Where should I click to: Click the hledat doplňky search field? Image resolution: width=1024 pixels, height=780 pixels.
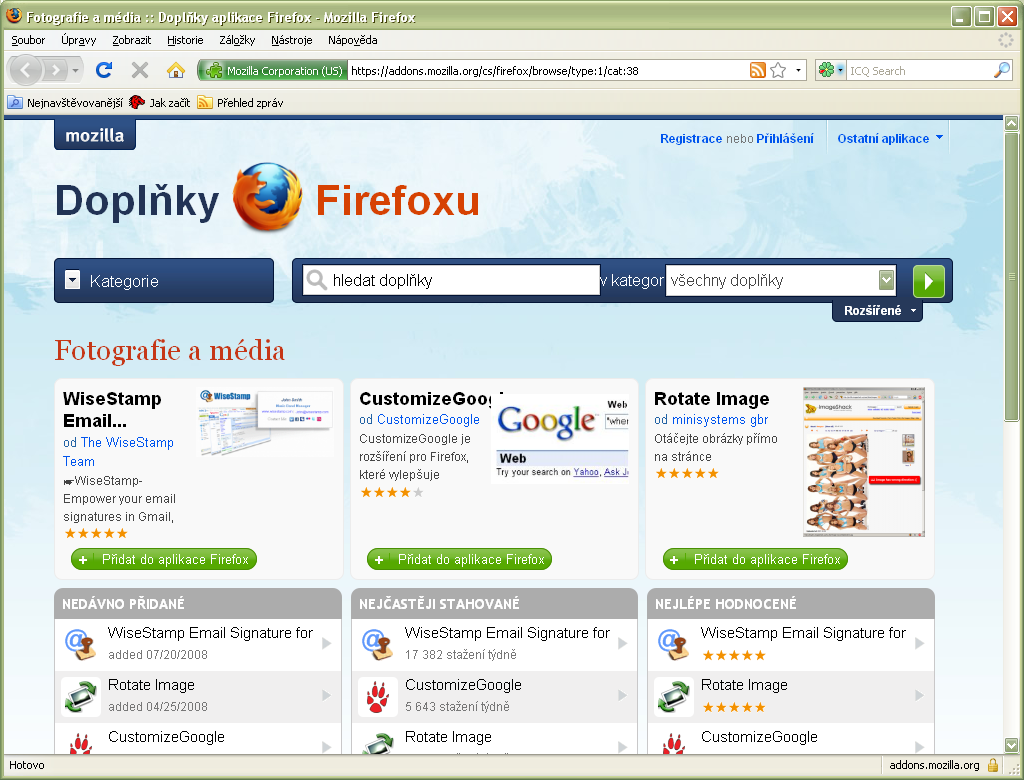click(x=451, y=280)
